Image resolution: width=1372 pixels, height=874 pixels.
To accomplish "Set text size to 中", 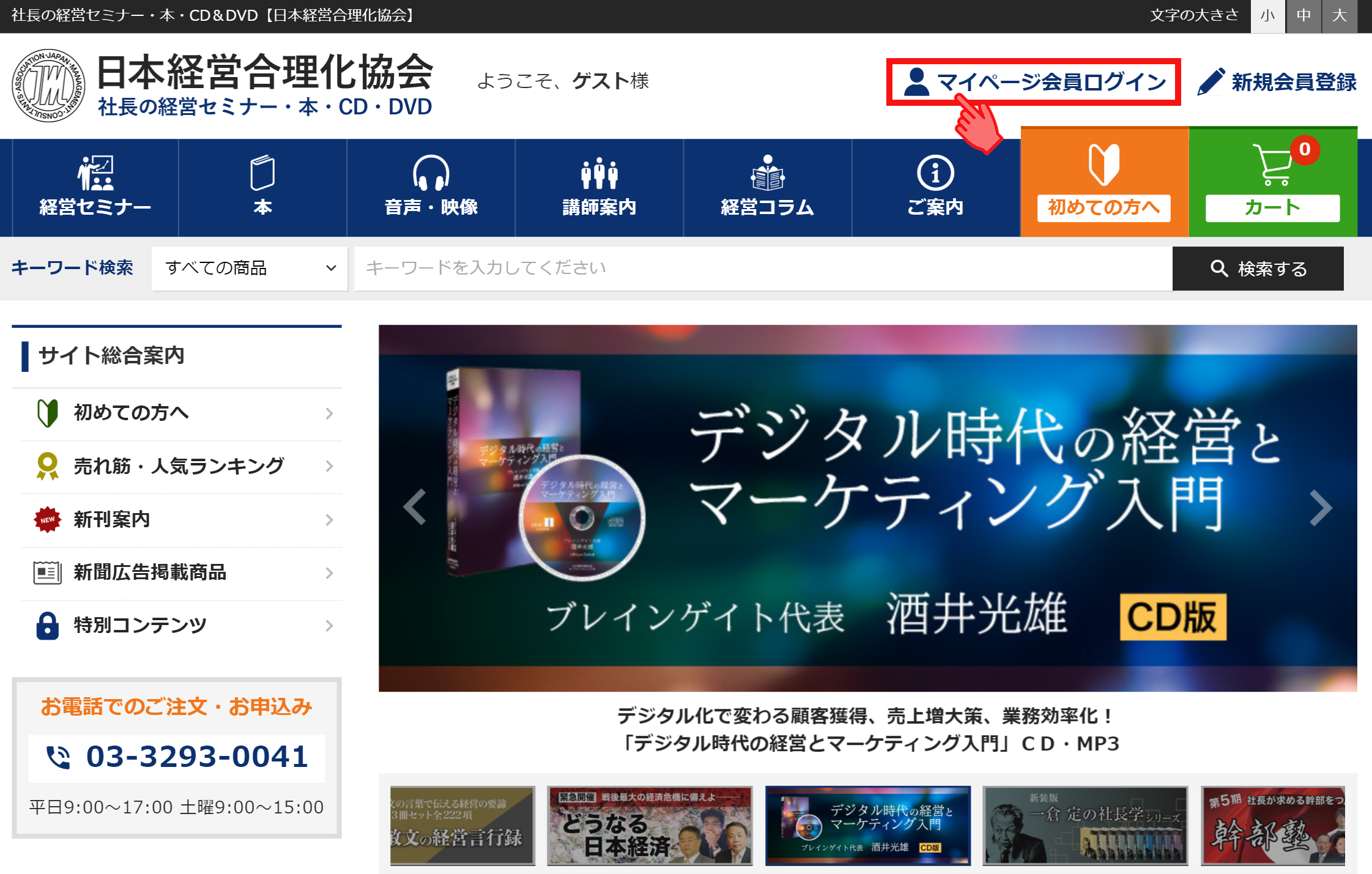I will 1303,16.
